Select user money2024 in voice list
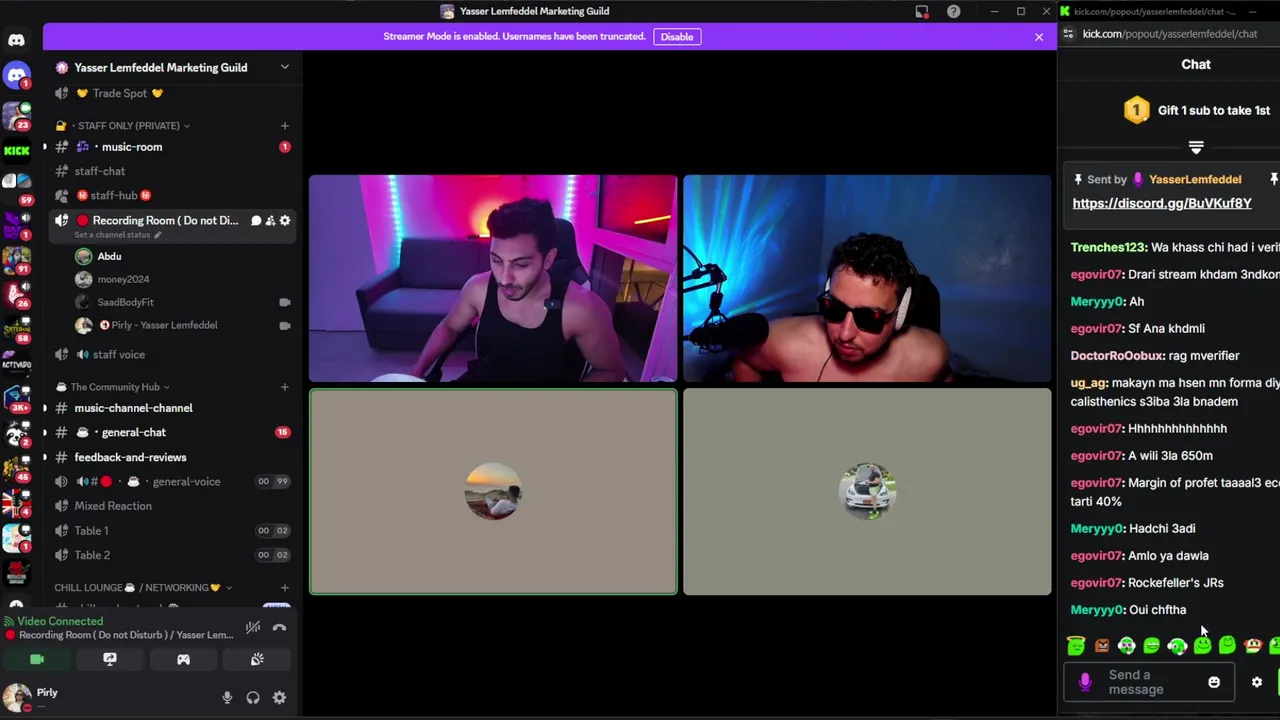This screenshot has height=720, width=1280. (x=183, y=279)
